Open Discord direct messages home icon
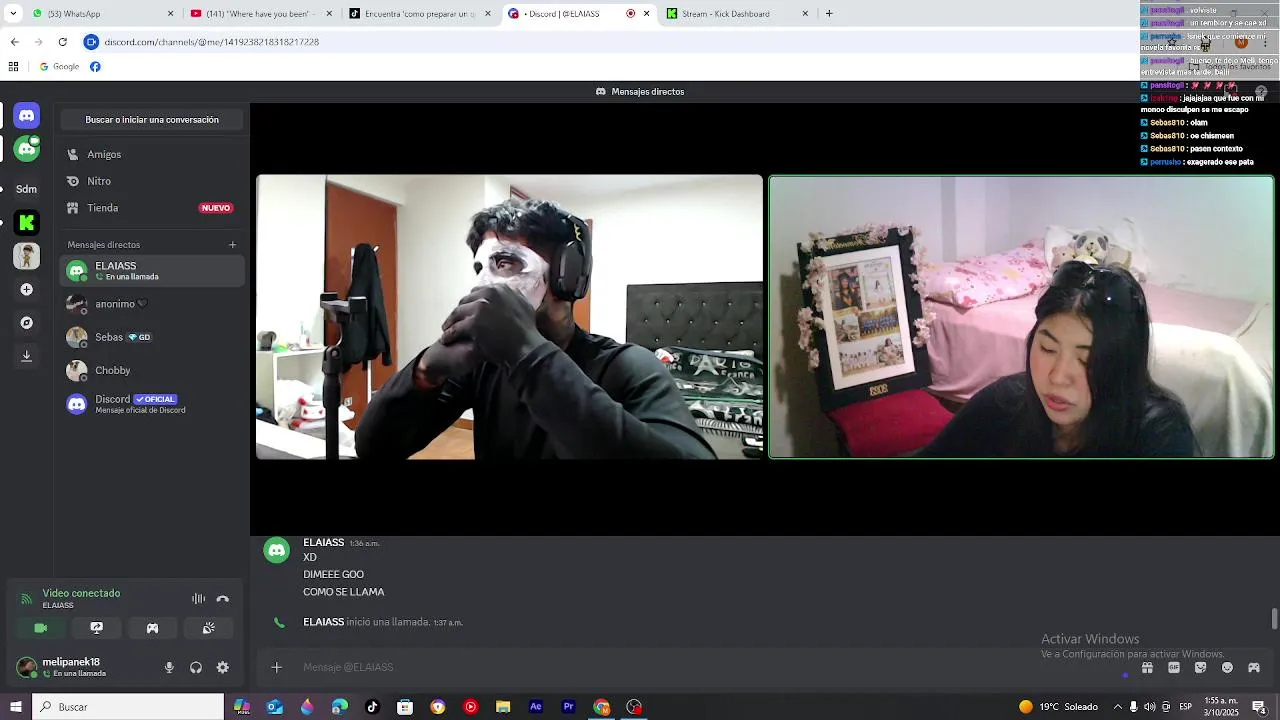 pos(27,116)
